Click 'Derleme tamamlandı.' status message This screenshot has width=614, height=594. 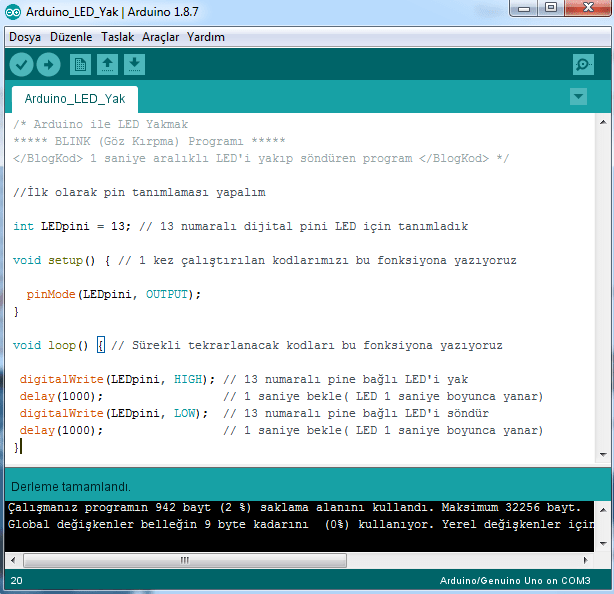click(71, 487)
